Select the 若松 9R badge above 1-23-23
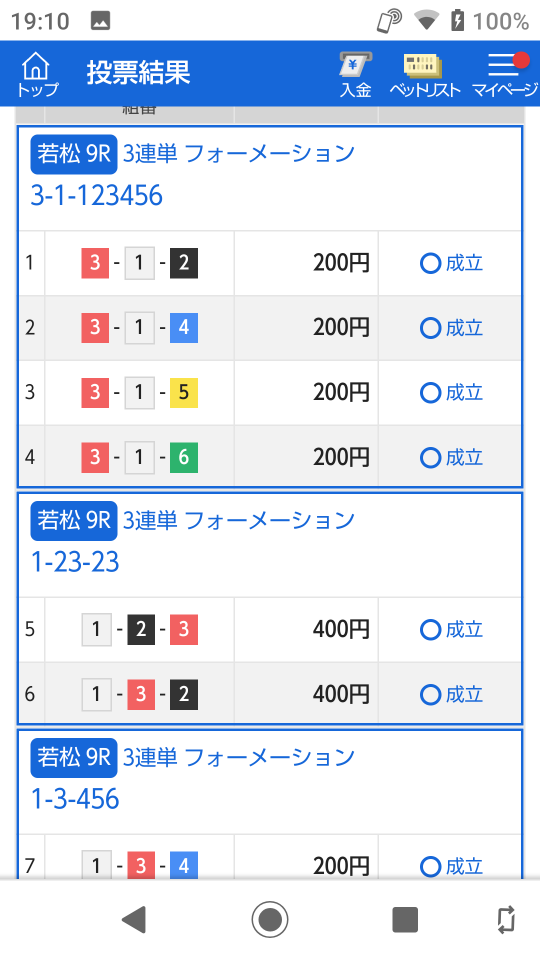The image size is (540, 960). coord(74,521)
